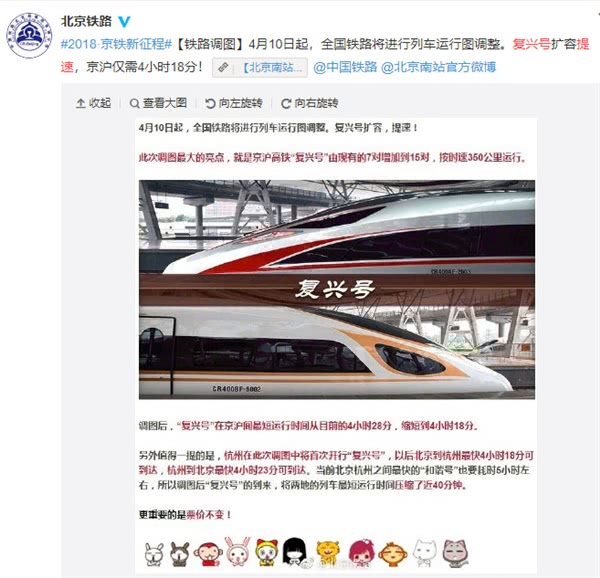Viewport: 600px width, 578px height.
Task: Rotate image right with 向右旋转
Action: (310, 103)
